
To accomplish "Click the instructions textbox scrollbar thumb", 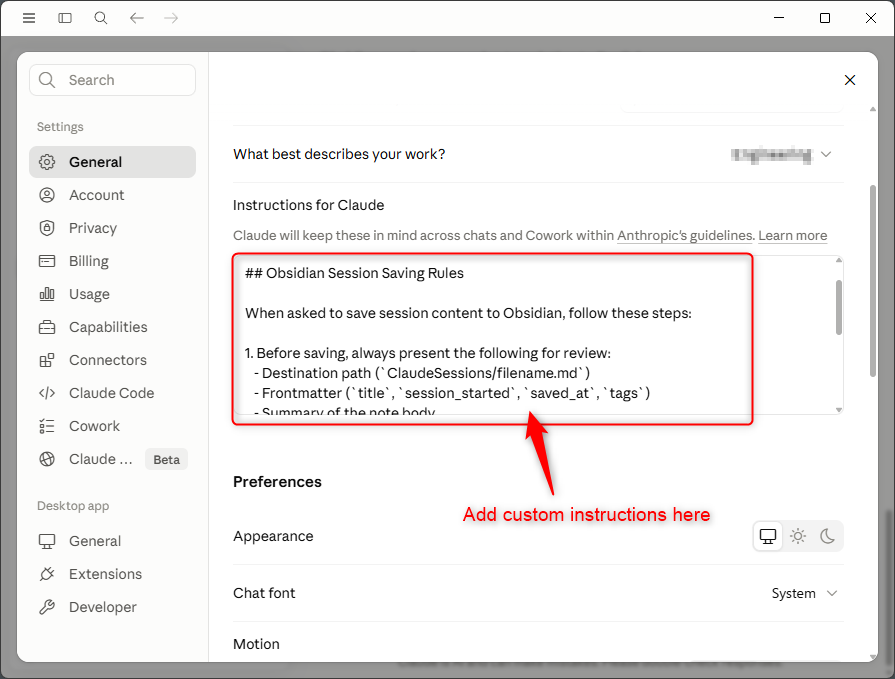I will [838, 307].
